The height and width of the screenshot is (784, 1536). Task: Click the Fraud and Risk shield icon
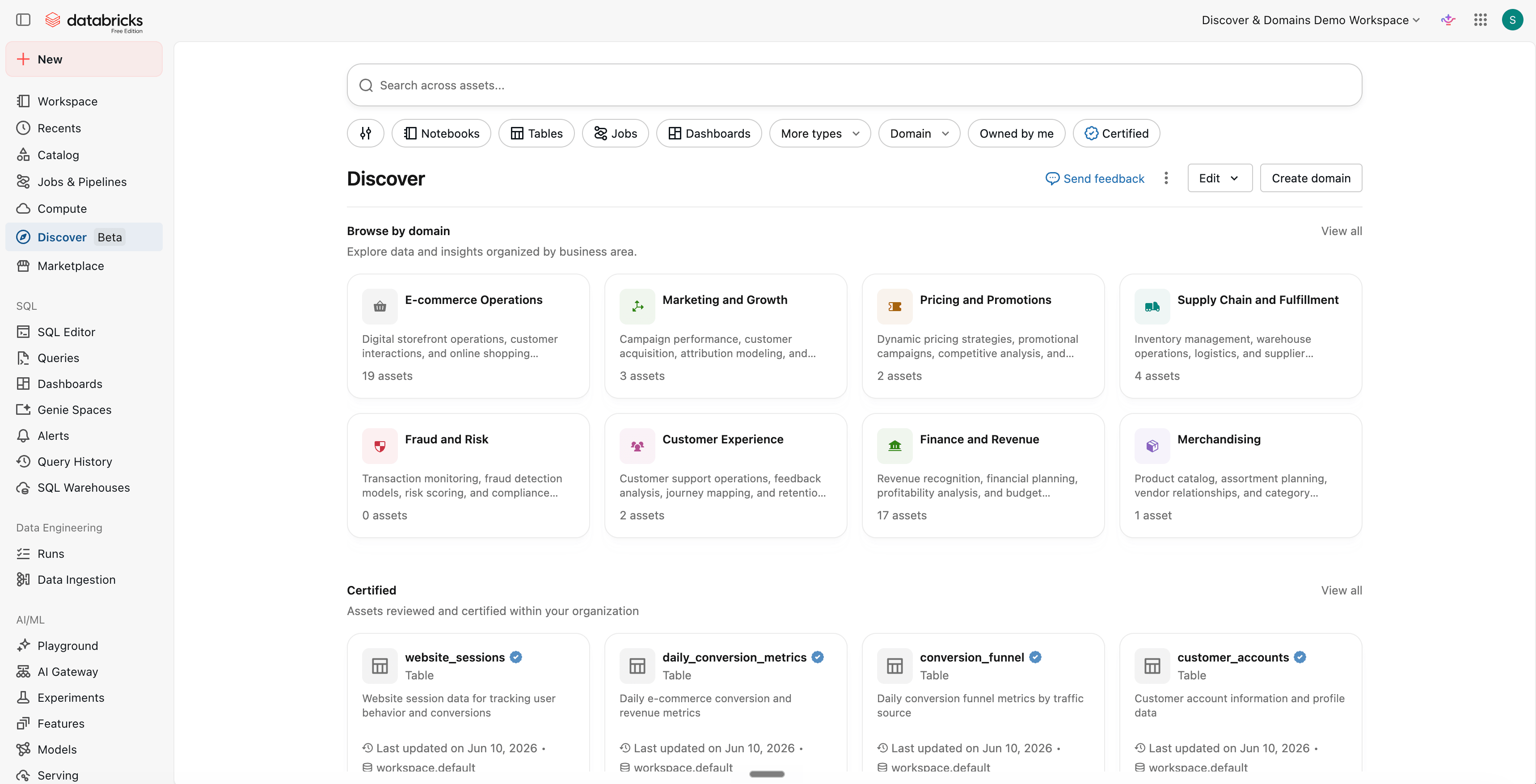pos(380,446)
